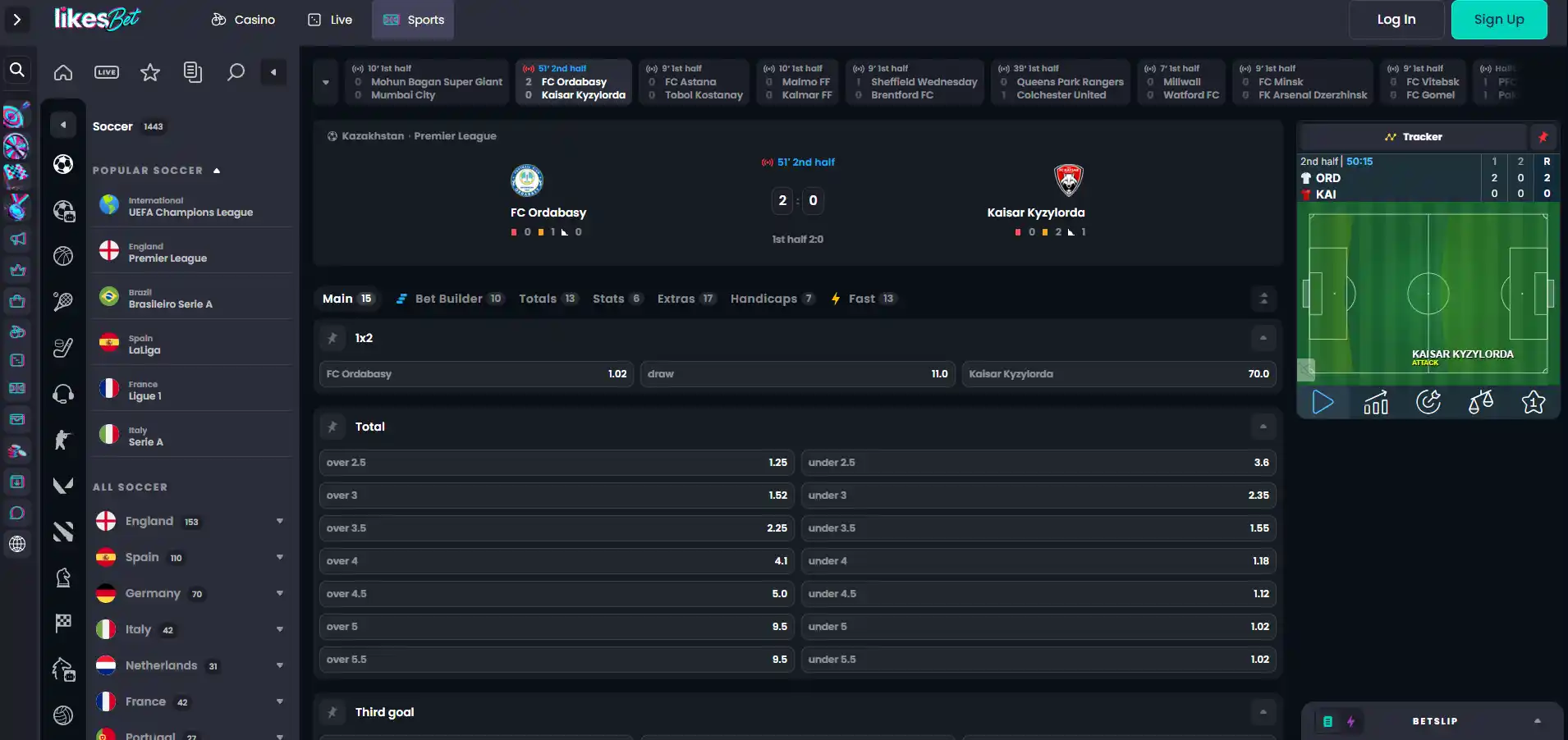The image size is (1568, 740).
Task: Open the LIVE events icon
Action: [x=107, y=72]
